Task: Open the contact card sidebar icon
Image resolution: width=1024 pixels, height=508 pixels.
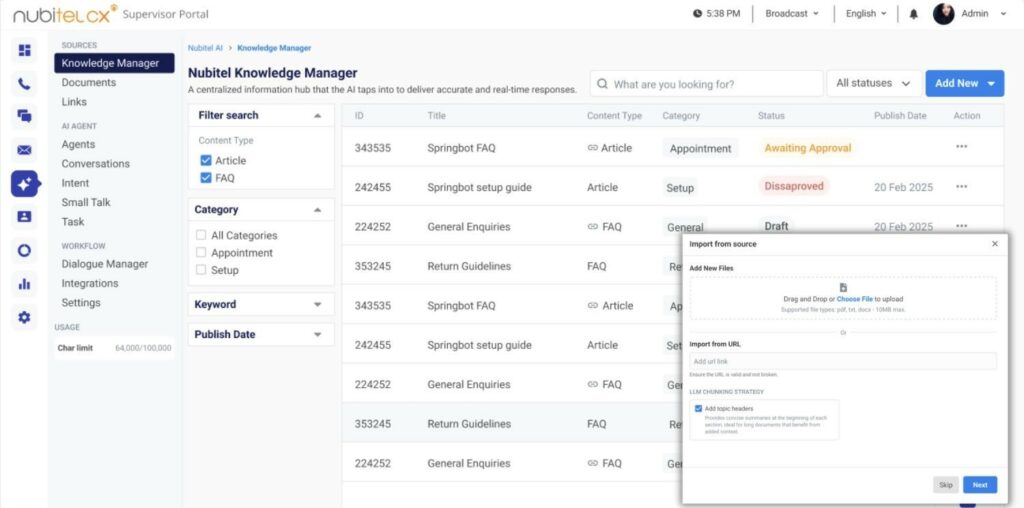Action: click(24, 217)
